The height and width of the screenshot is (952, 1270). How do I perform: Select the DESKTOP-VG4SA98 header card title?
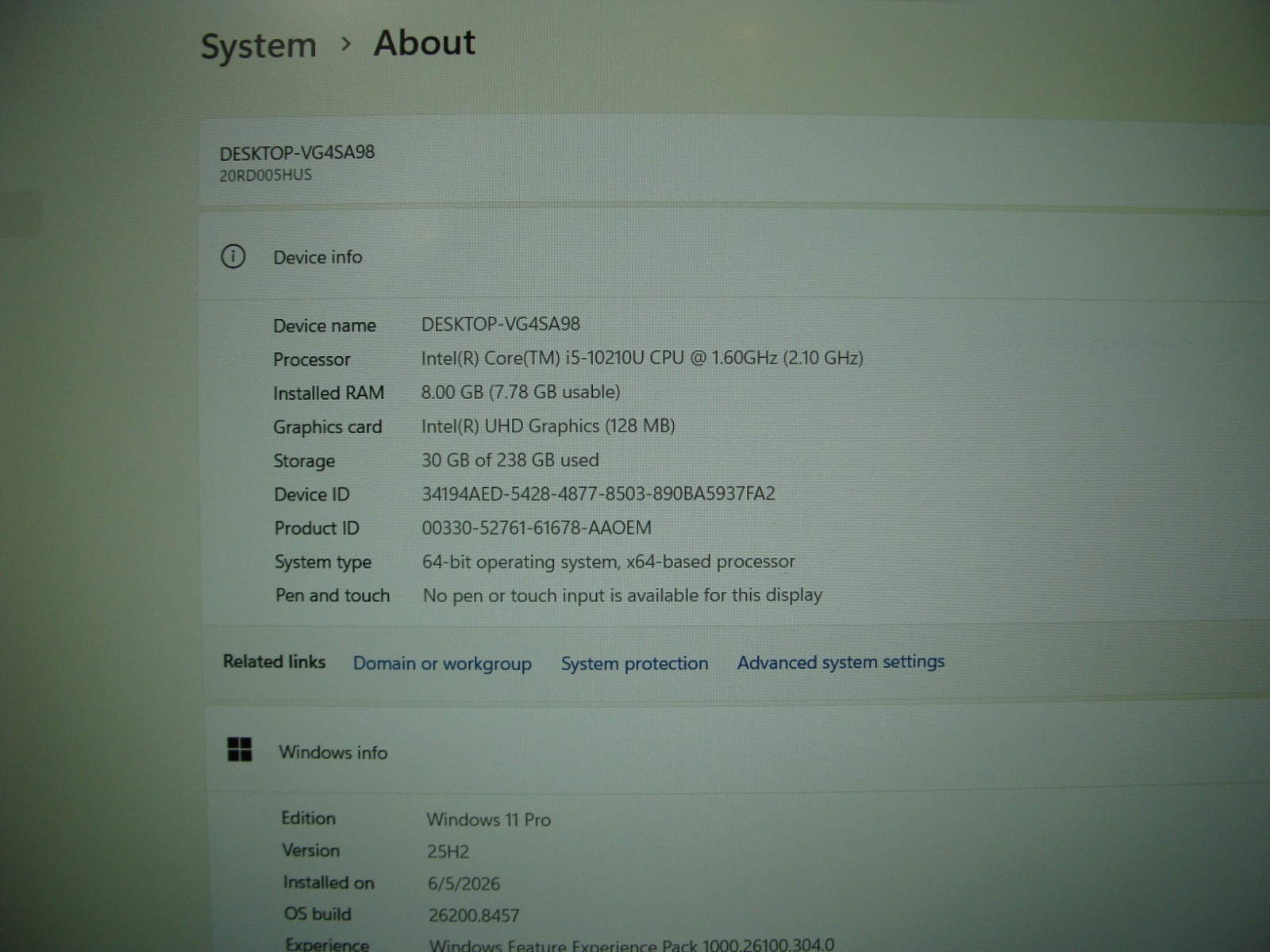point(297,152)
